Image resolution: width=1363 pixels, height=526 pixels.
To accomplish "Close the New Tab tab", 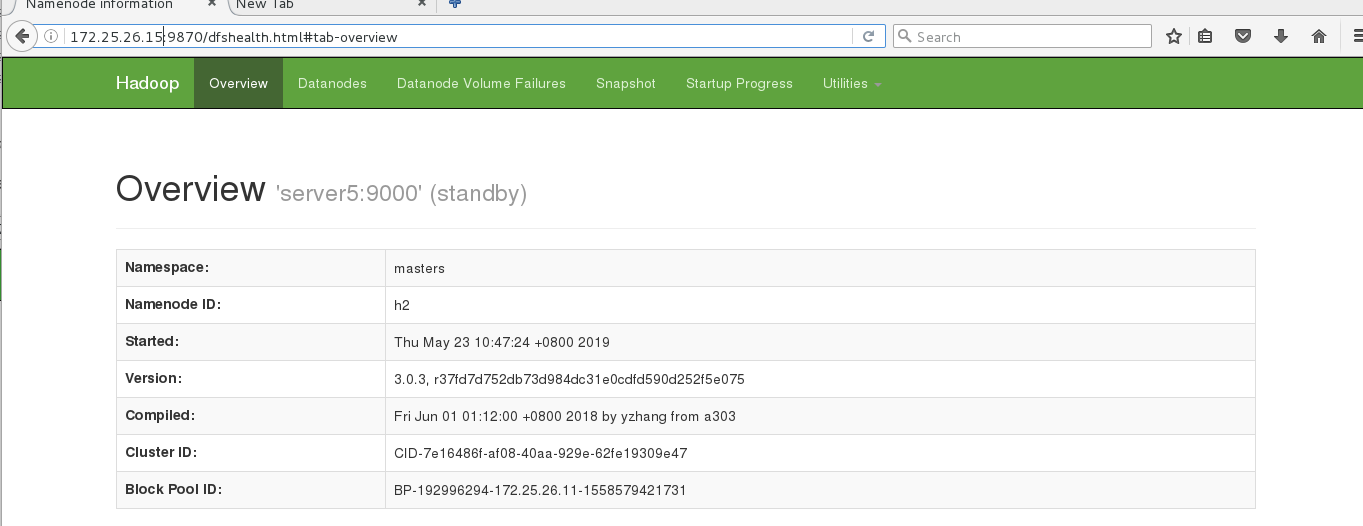I will [x=422, y=5].
